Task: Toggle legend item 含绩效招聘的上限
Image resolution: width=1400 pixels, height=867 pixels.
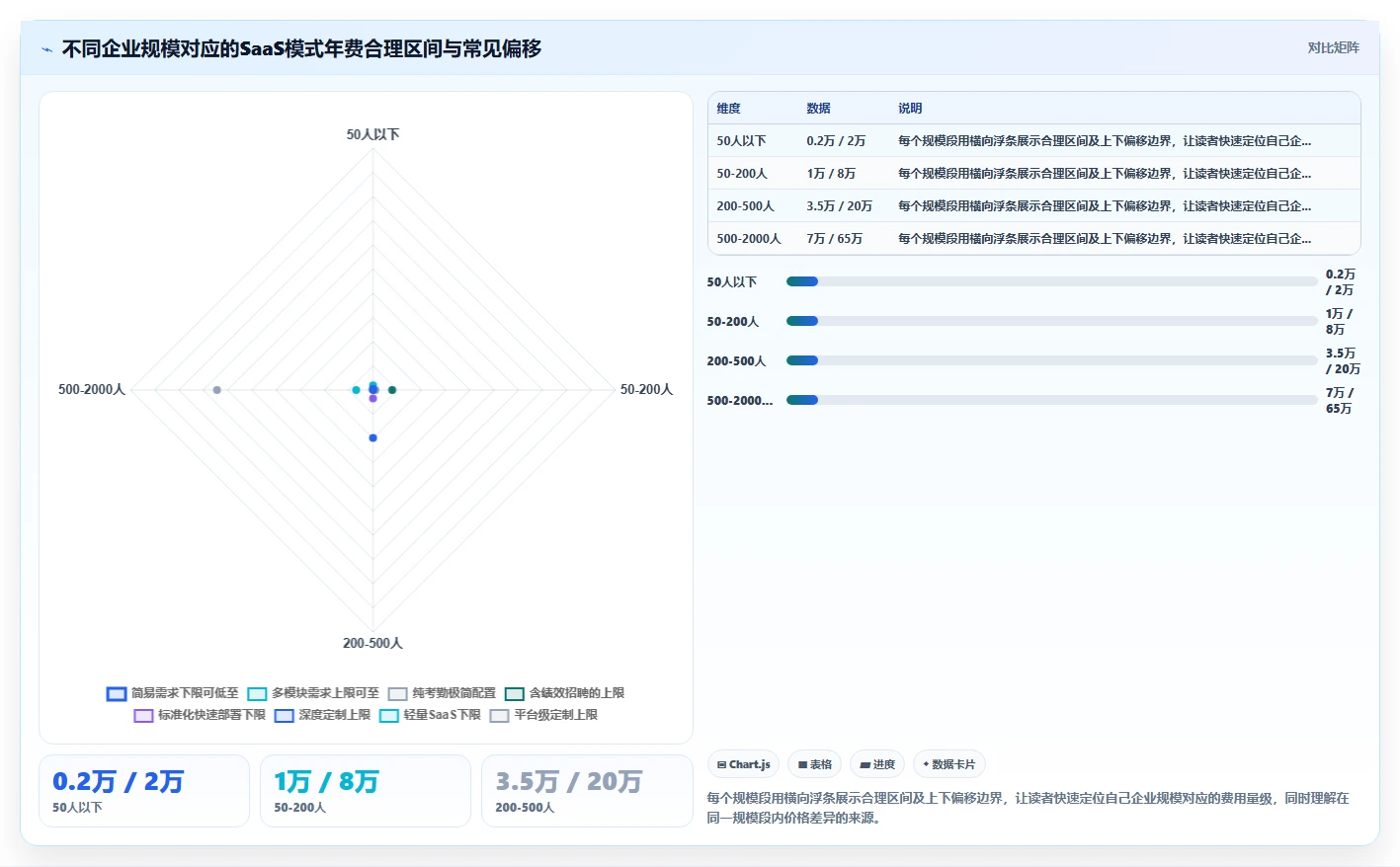Action: 564,693
